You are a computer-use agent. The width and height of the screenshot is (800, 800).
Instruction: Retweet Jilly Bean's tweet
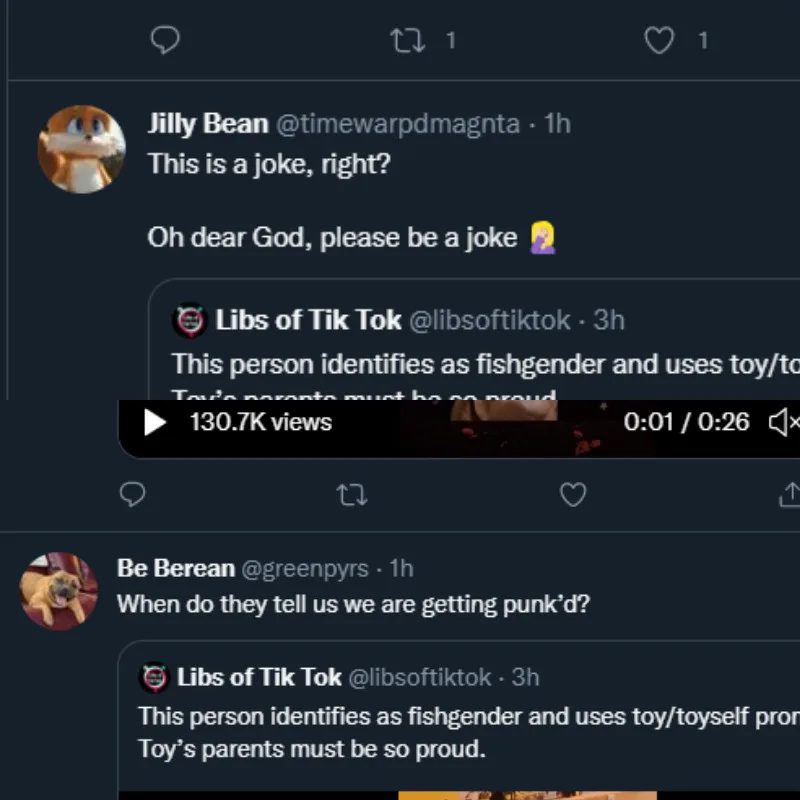[349, 494]
